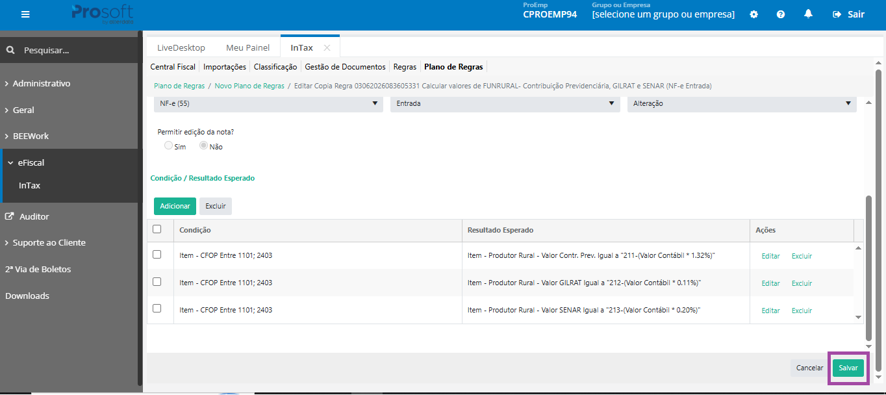Close the InTax tab with X
Screen dimensions: 886x395
tap(327, 48)
